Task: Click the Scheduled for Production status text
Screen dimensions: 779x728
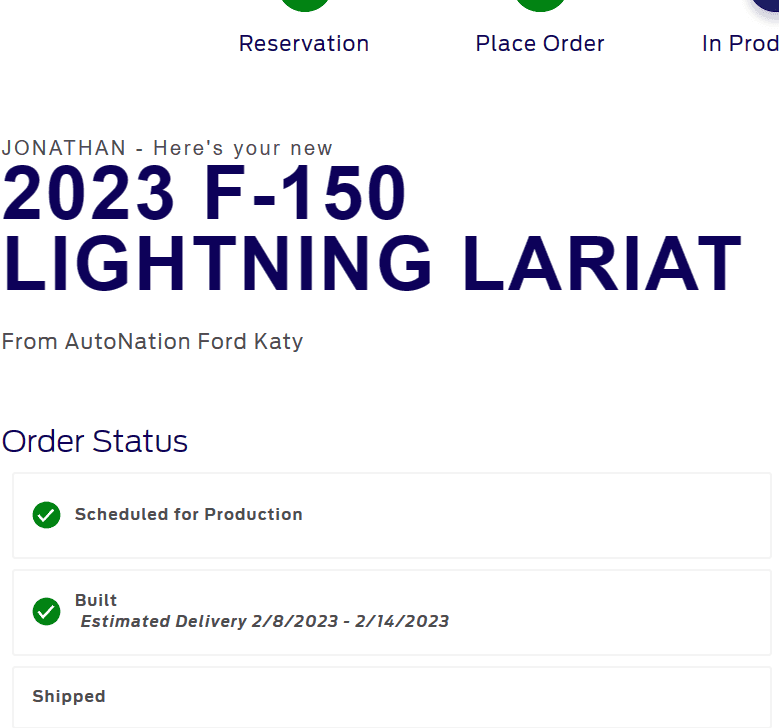Action: coord(188,514)
